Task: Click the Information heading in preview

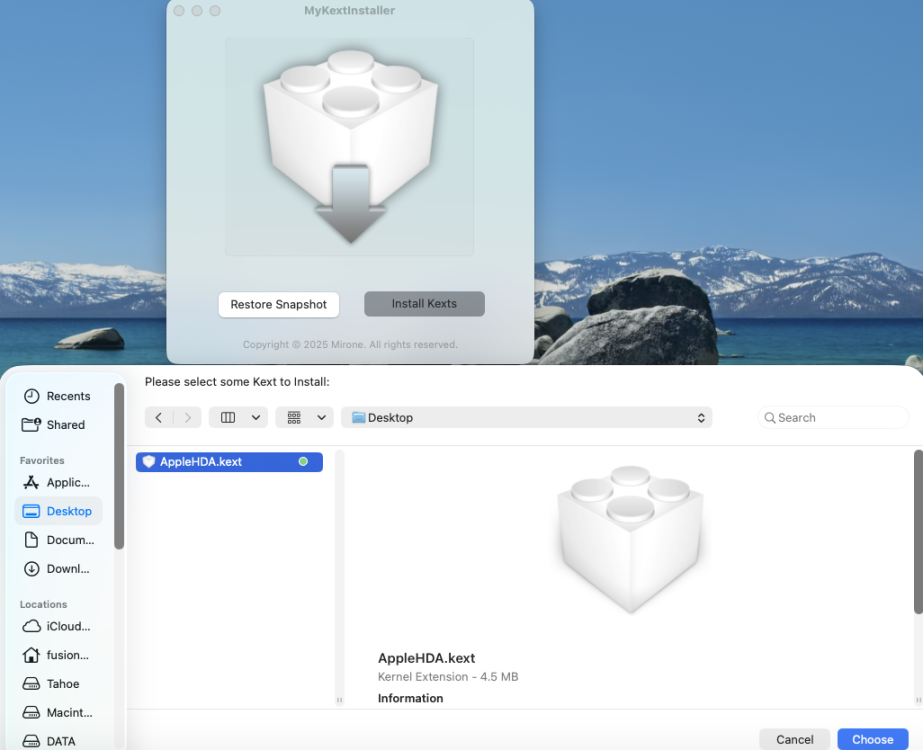Action: pos(410,698)
